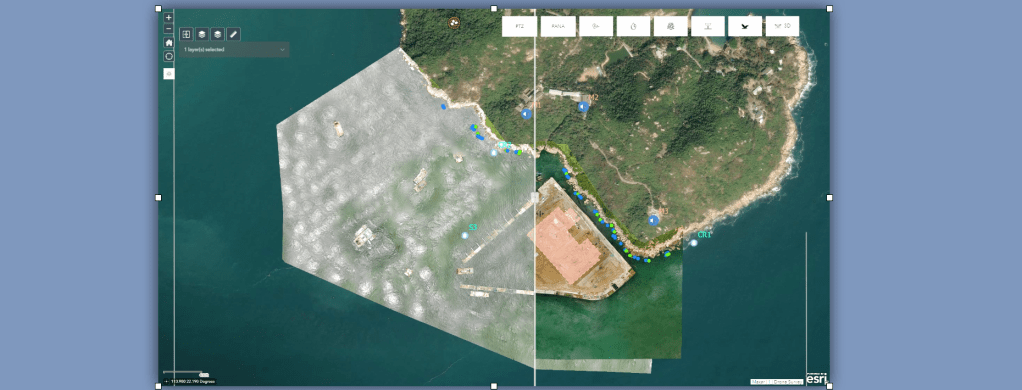
Task: Click the white eye button on left strip
Action: pyautogui.click(x=169, y=74)
